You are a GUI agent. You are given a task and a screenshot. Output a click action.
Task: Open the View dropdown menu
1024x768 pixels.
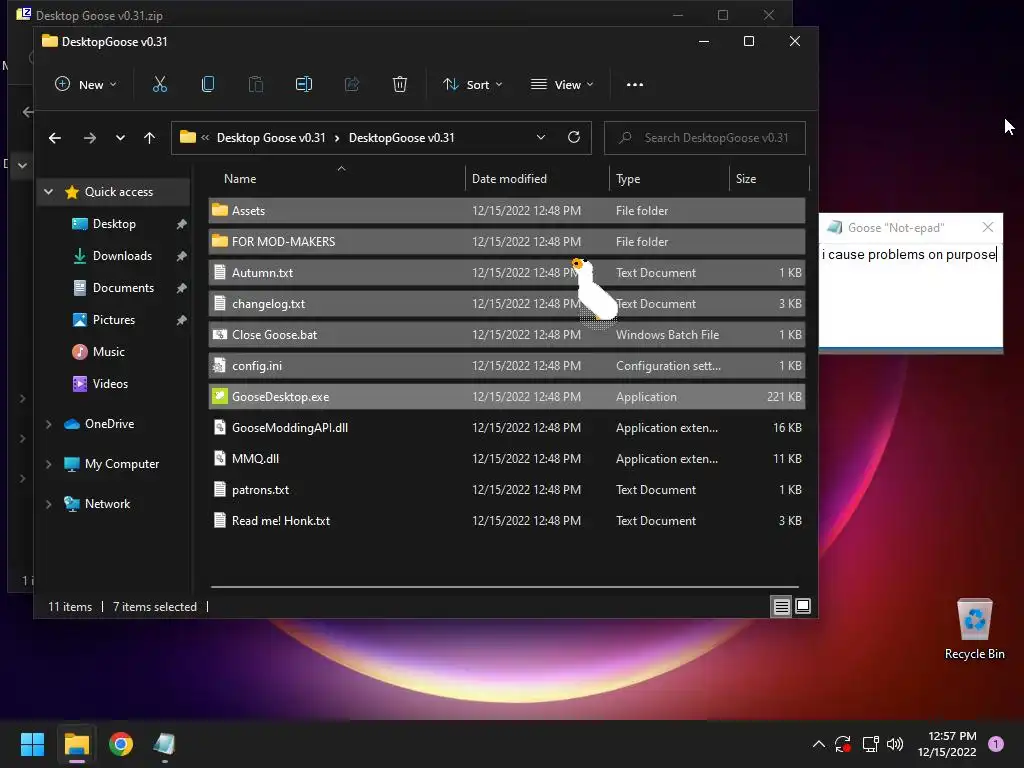pos(562,84)
